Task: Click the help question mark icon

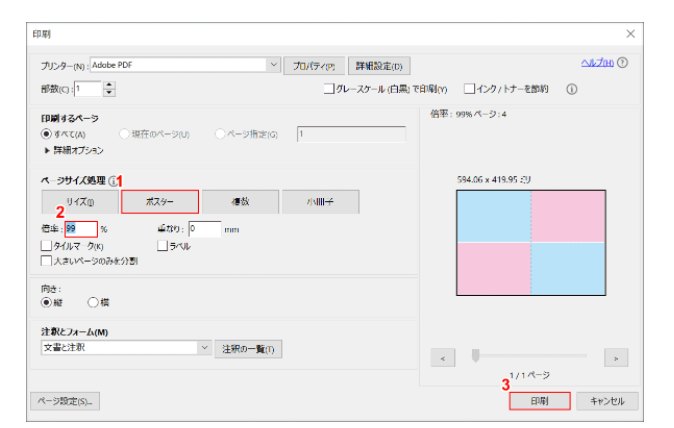Action: [x=623, y=64]
